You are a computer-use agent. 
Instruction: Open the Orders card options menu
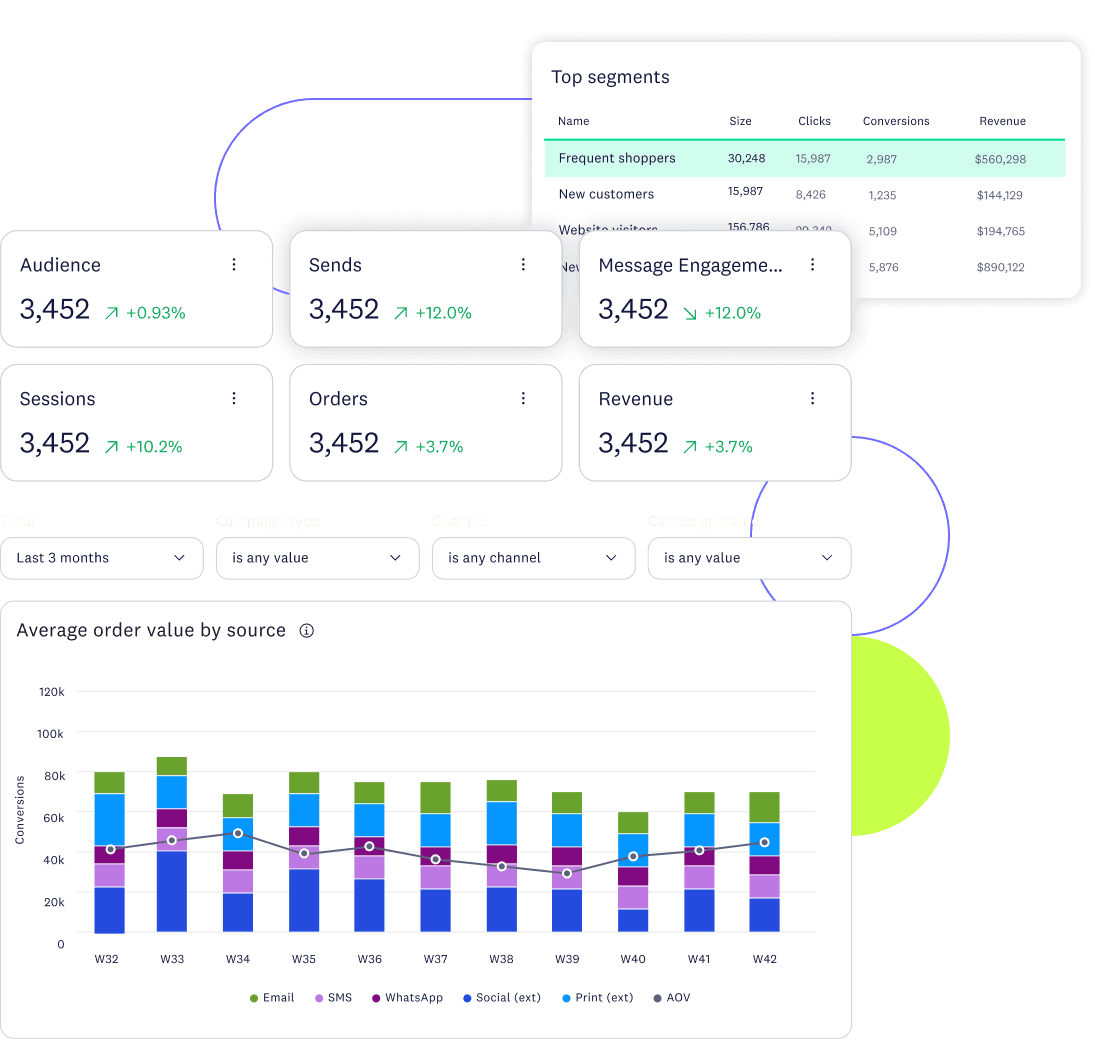click(523, 398)
